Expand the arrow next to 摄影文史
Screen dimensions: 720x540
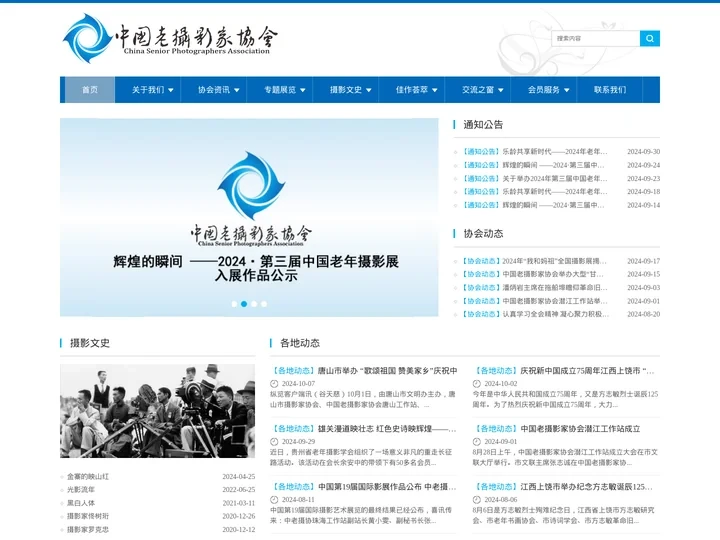369,90
